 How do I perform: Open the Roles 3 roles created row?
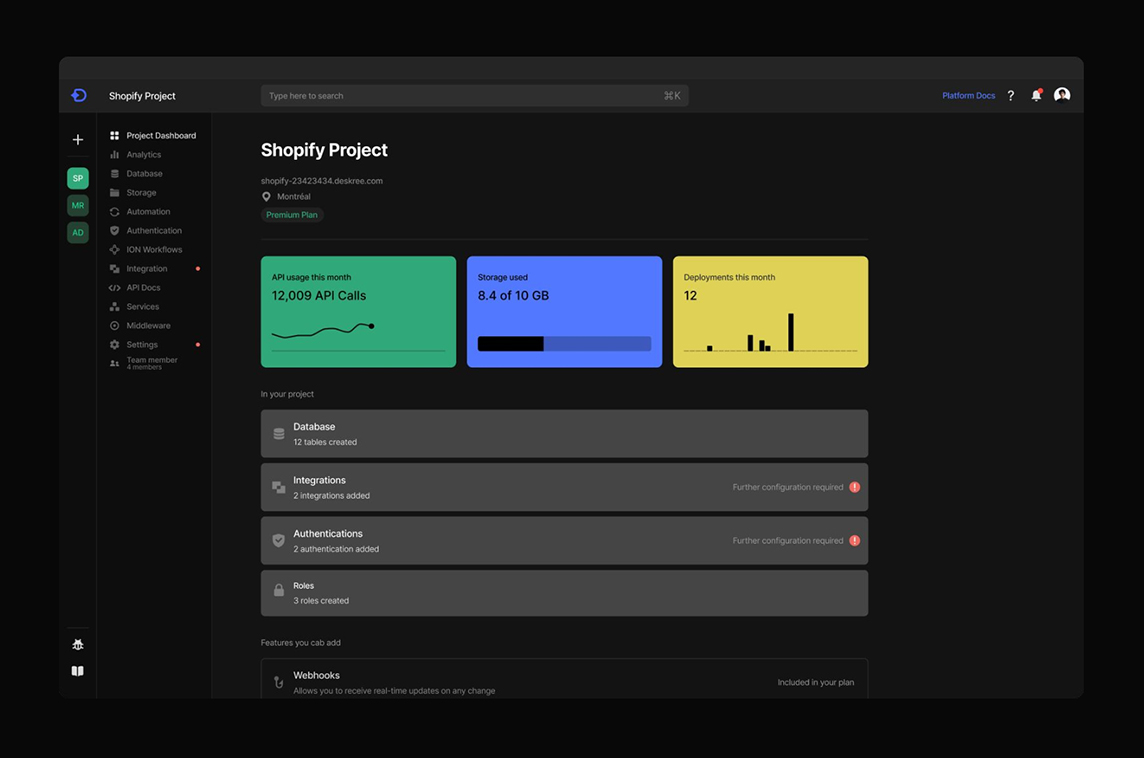coord(564,592)
